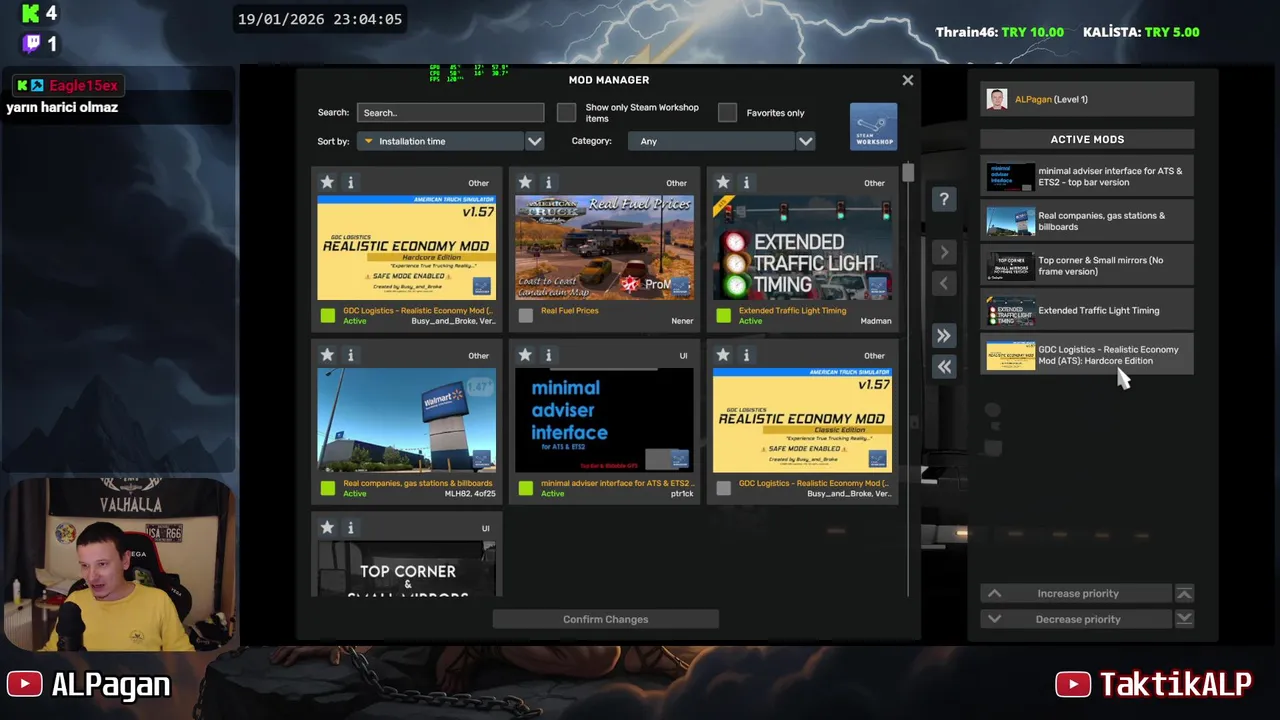Click up-arrow icon left of Increase priority
This screenshot has height=720, width=1280.
(x=994, y=593)
